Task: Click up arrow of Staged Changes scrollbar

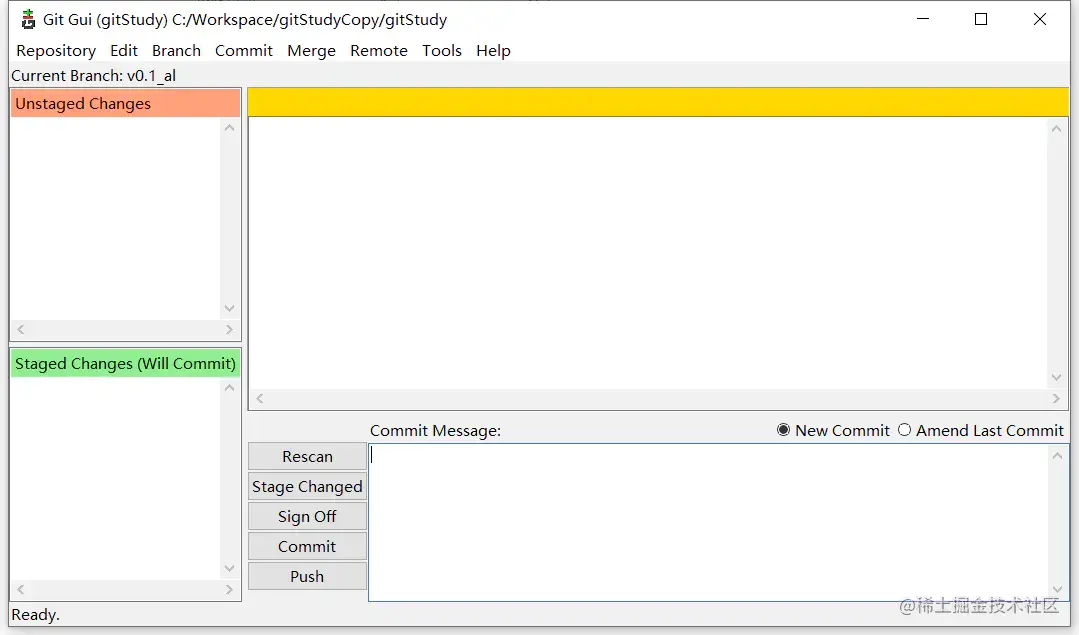Action: click(230, 388)
